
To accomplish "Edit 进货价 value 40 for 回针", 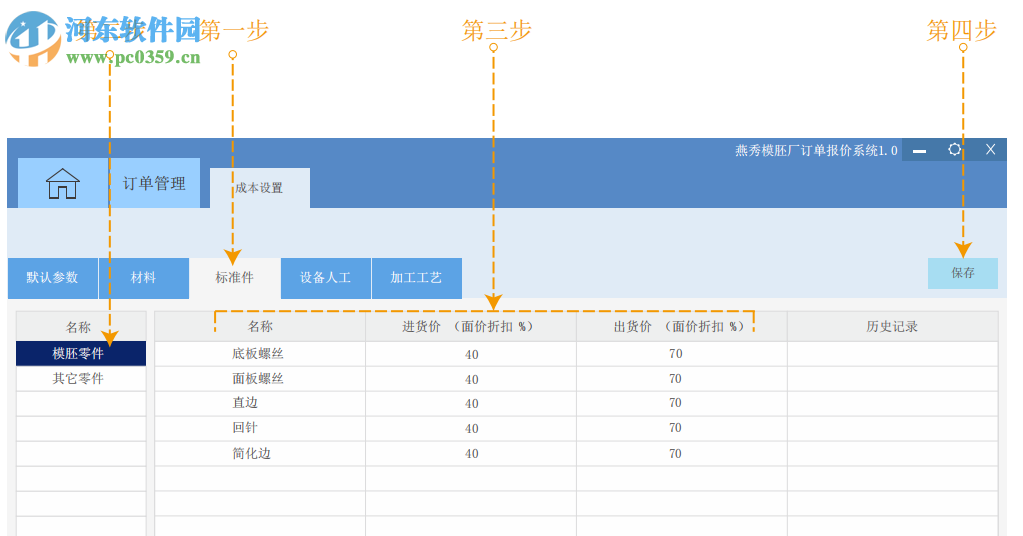I will coord(470,428).
